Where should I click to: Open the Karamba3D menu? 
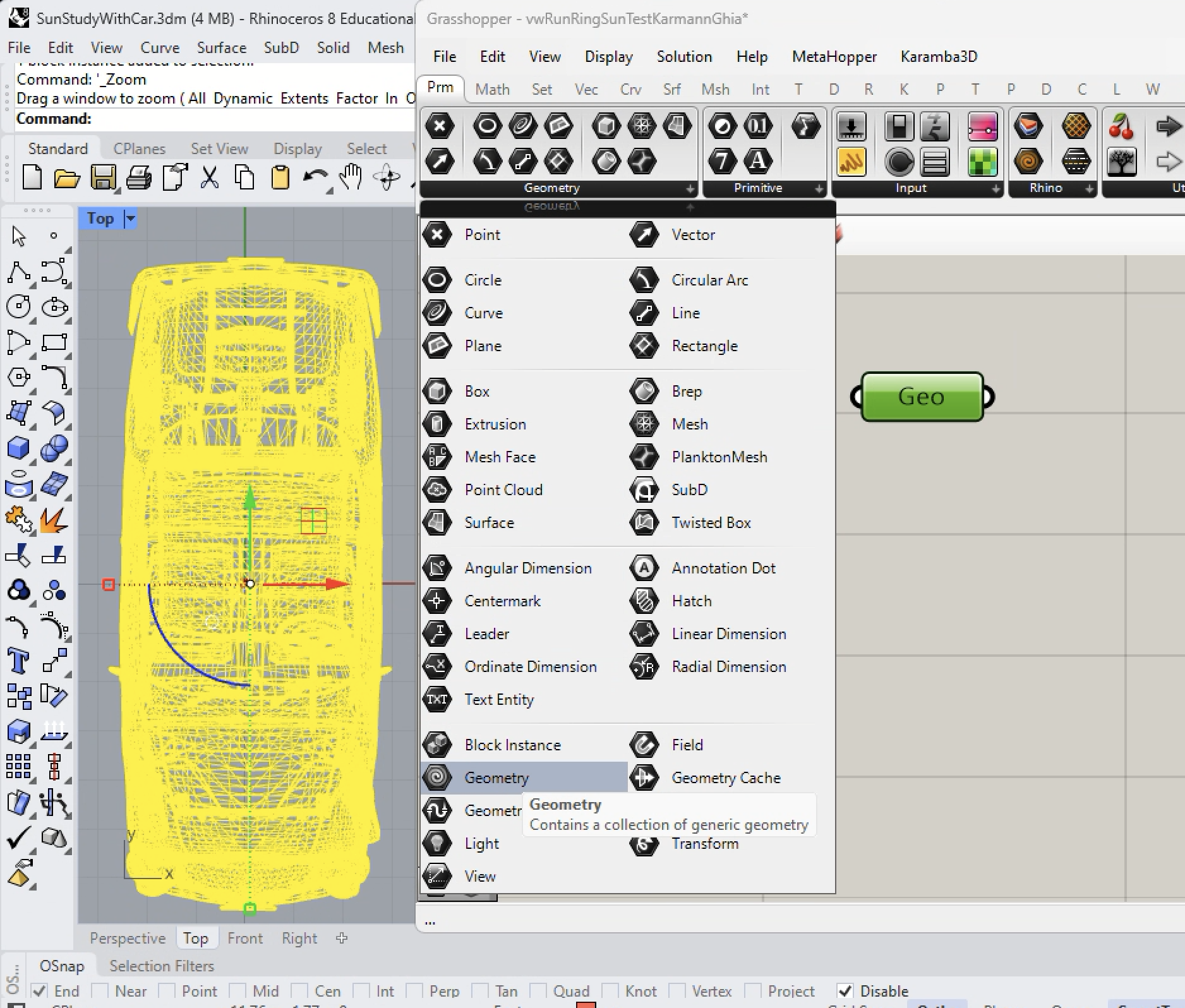(939, 57)
